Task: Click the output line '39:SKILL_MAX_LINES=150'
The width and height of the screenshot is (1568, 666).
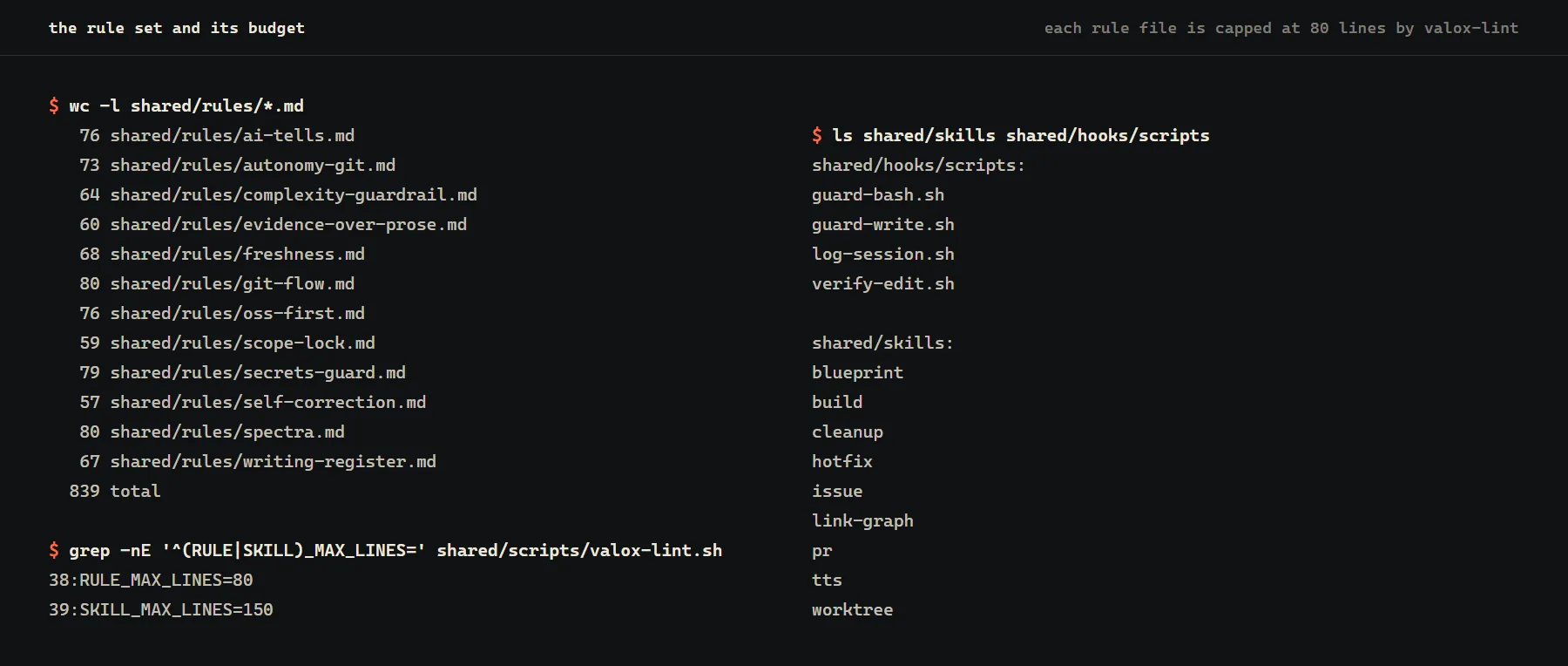Action: 161,609
